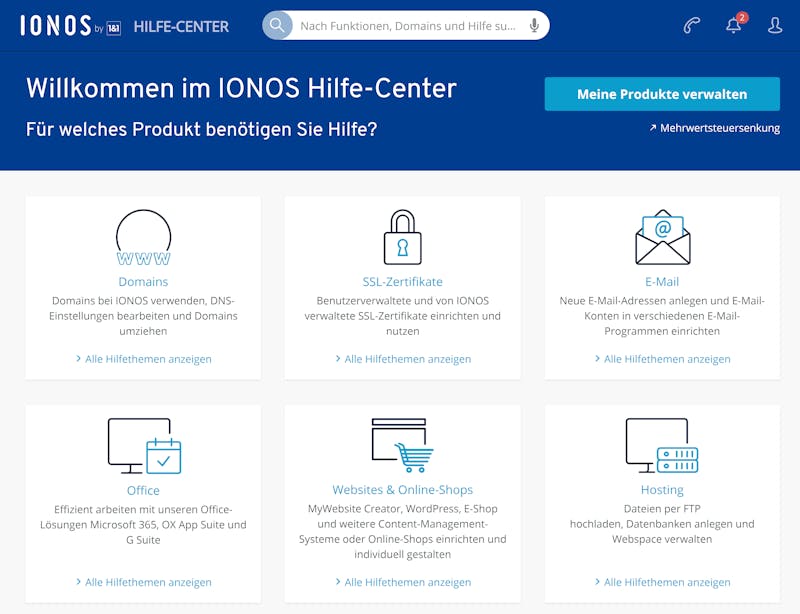Click the Office description mentioning Microsoft 365

(143, 525)
